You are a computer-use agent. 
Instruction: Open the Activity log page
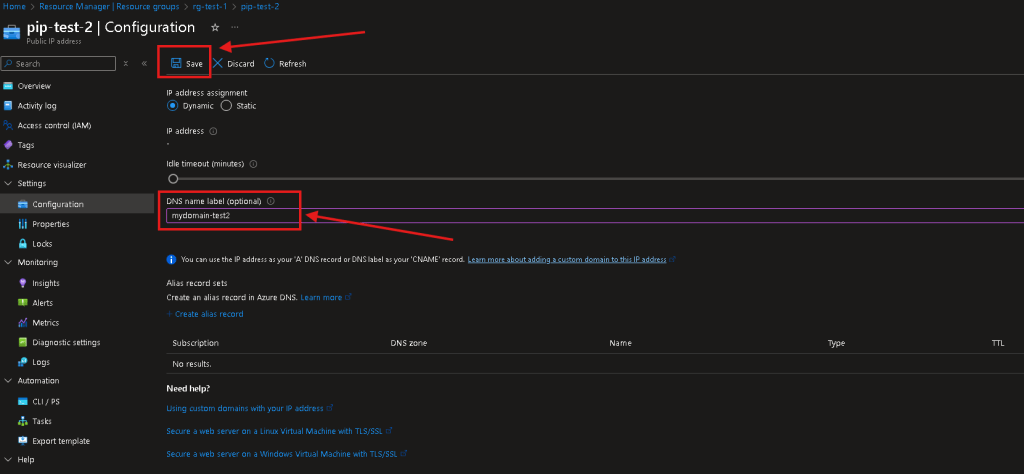[37, 106]
